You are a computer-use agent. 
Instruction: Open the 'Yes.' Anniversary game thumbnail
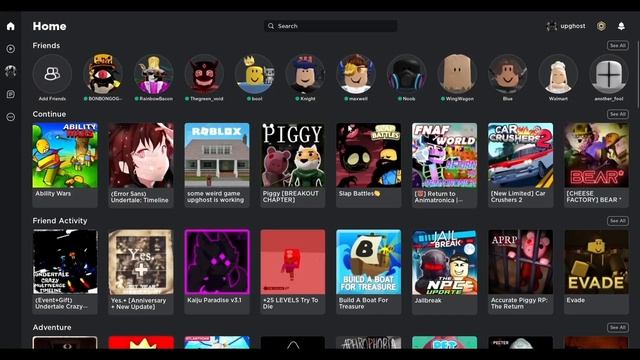141,262
